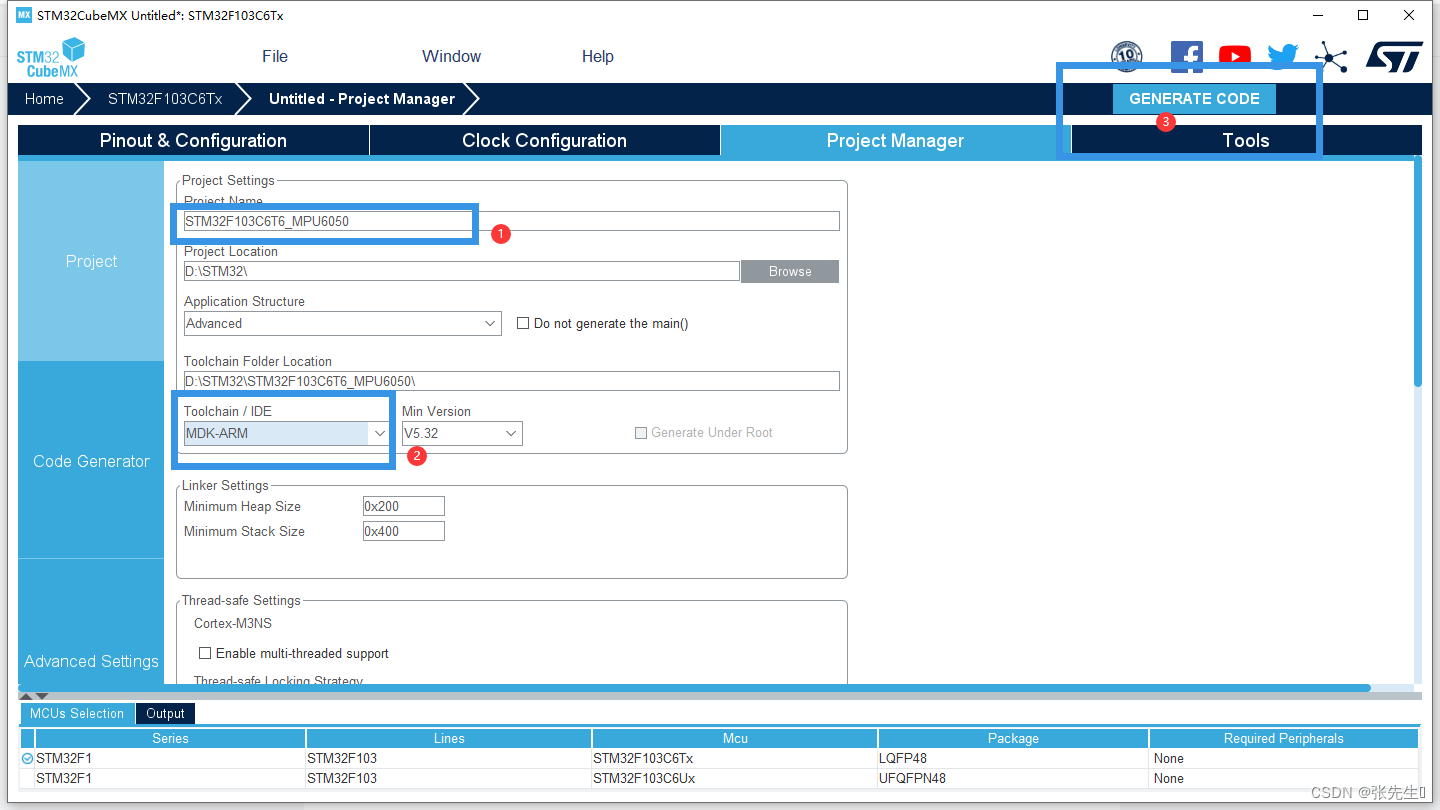
Task: Switch to MCUs Selection bottom tab
Action: 77,713
